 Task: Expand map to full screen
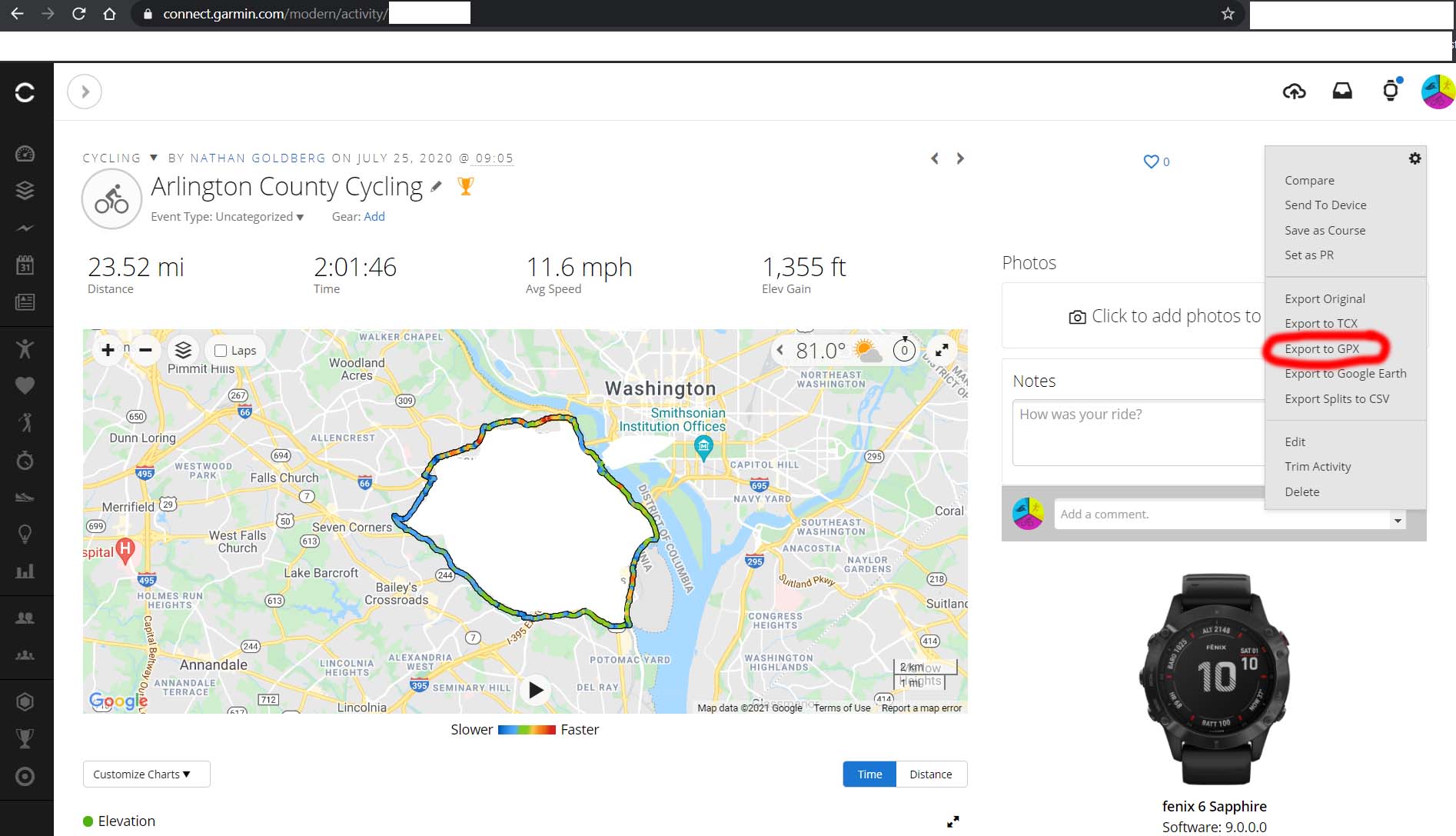tap(942, 350)
